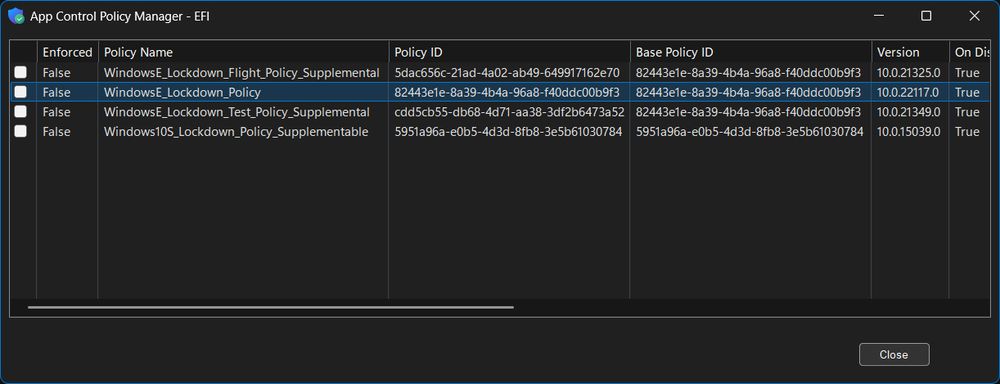Viewport: 1000px width, 384px height.
Task: Click the Version column header
Action: pos(910,52)
